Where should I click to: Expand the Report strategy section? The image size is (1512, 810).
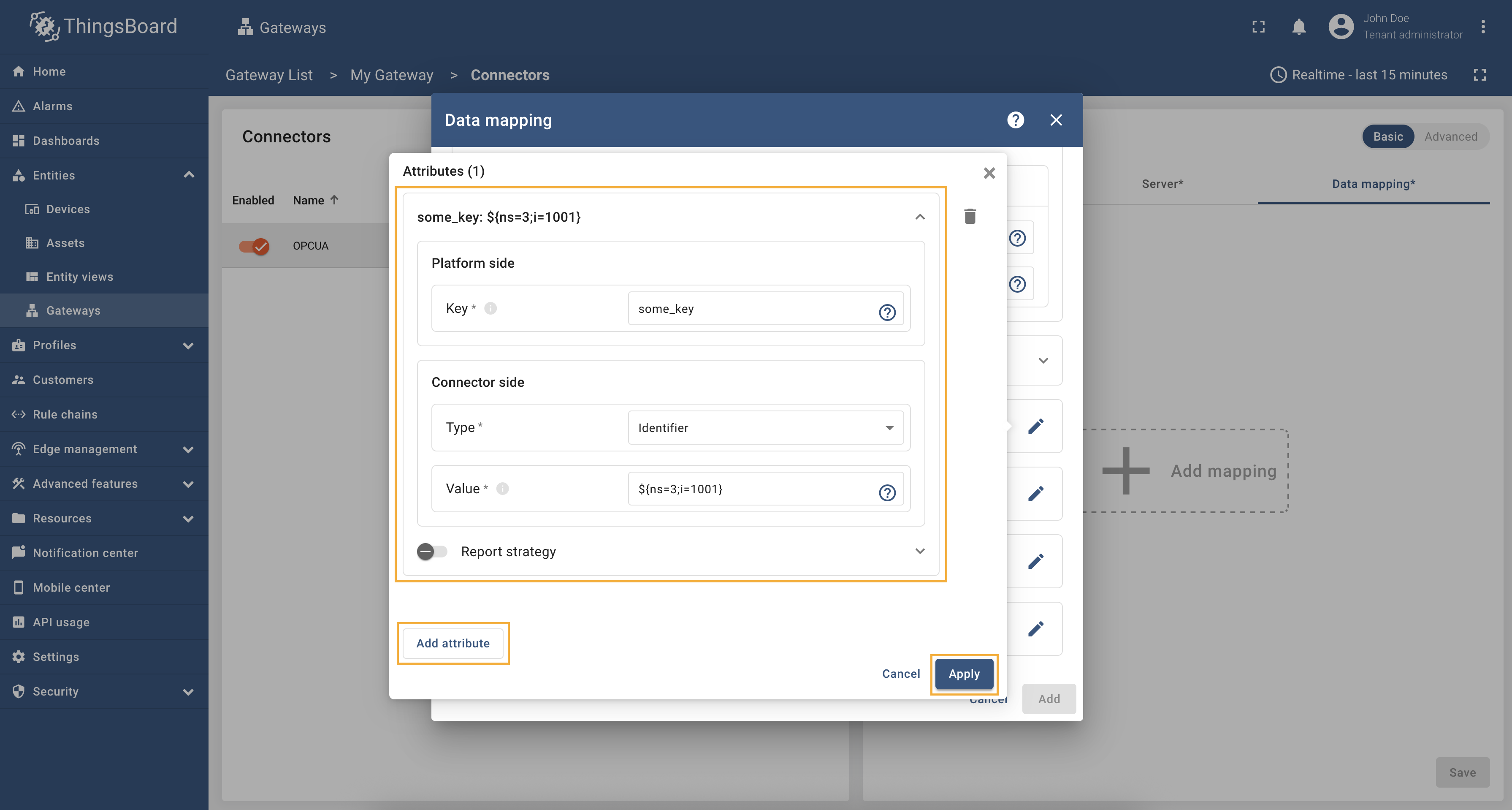920,551
